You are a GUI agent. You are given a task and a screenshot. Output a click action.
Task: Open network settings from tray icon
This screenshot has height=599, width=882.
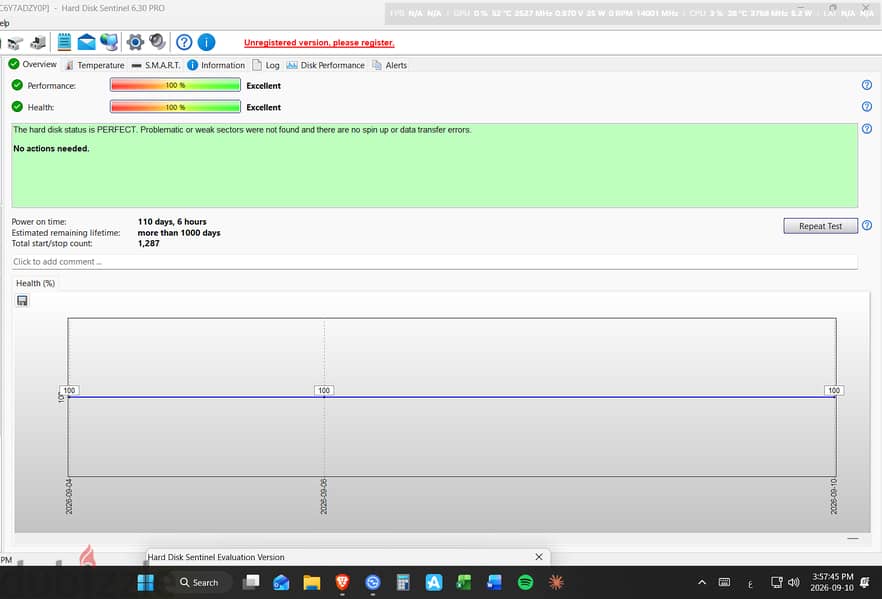coord(777,583)
